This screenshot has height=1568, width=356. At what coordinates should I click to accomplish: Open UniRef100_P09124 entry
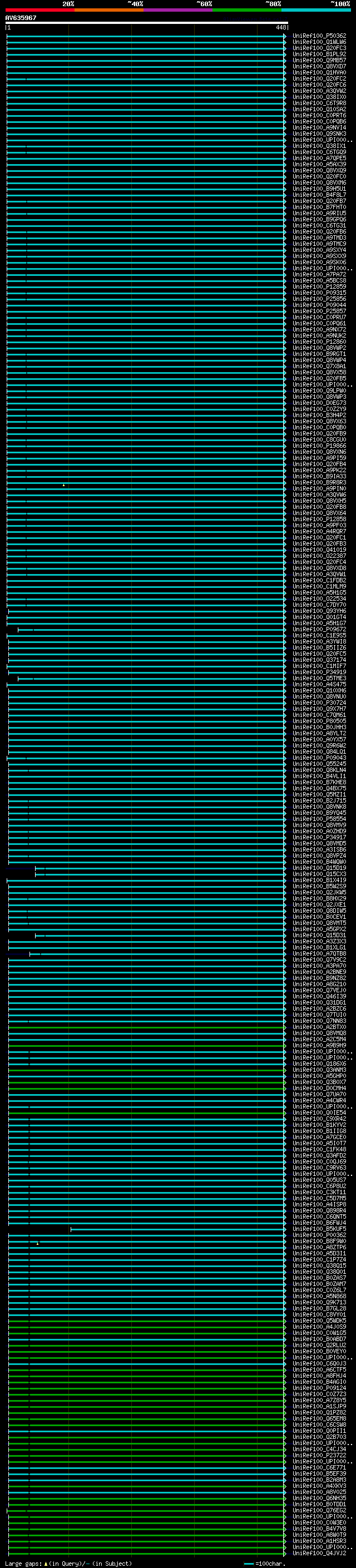pos(319,1388)
